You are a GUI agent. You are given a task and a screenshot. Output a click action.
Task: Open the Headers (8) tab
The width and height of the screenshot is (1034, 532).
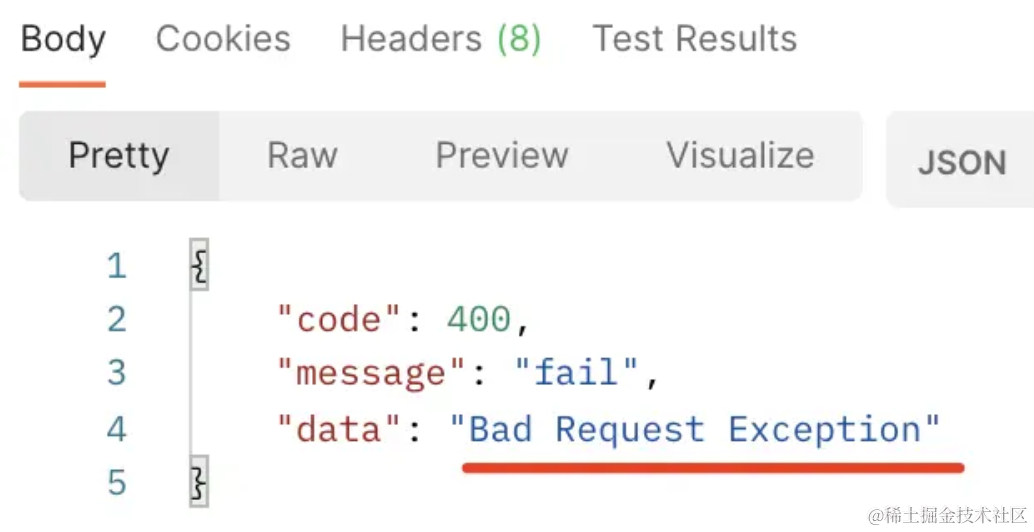(x=441, y=38)
